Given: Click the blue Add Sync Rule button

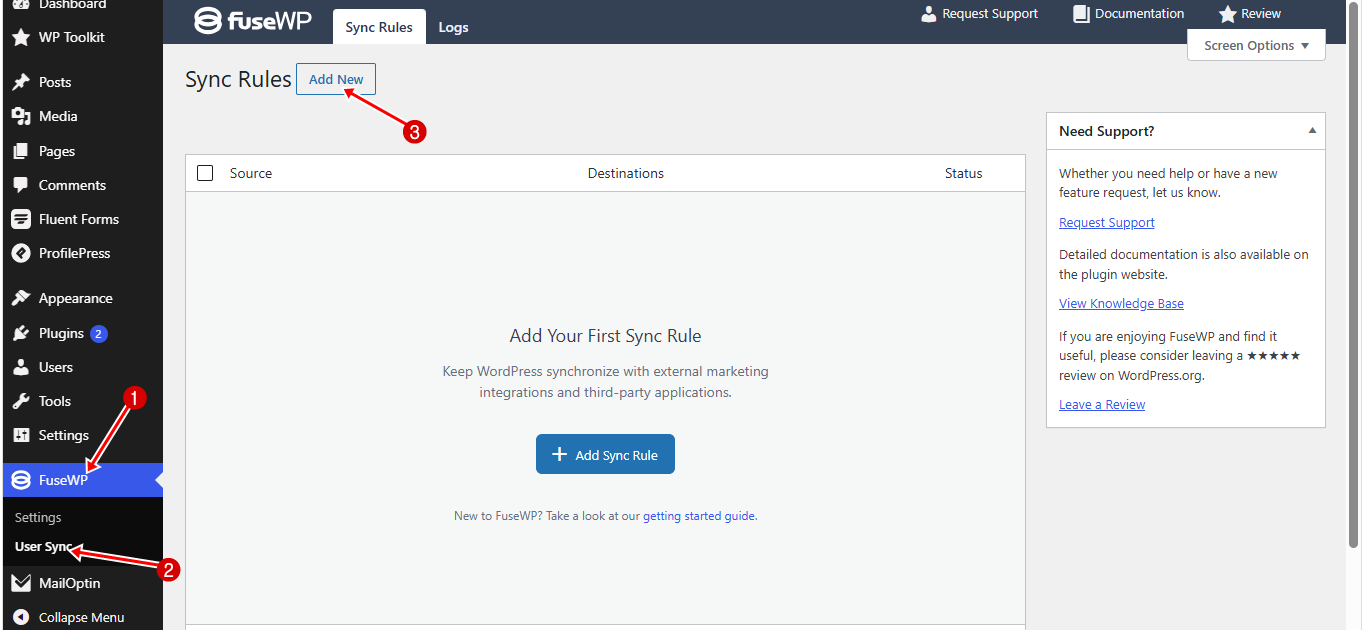Looking at the screenshot, I should point(605,454).
